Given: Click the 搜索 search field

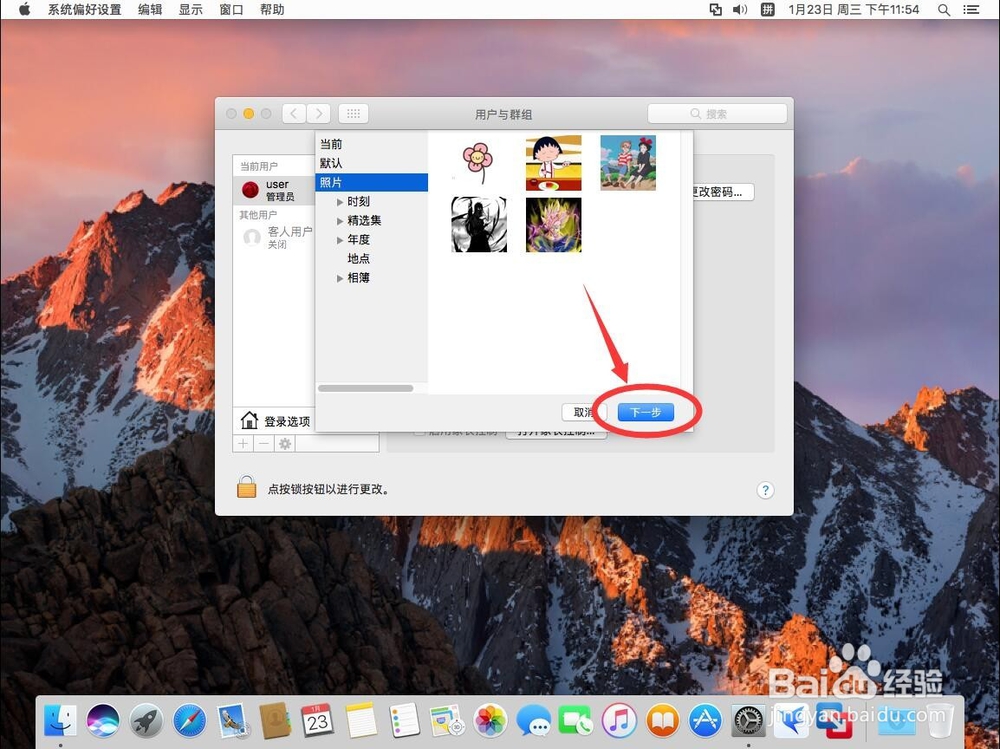Looking at the screenshot, I should 717,114.
